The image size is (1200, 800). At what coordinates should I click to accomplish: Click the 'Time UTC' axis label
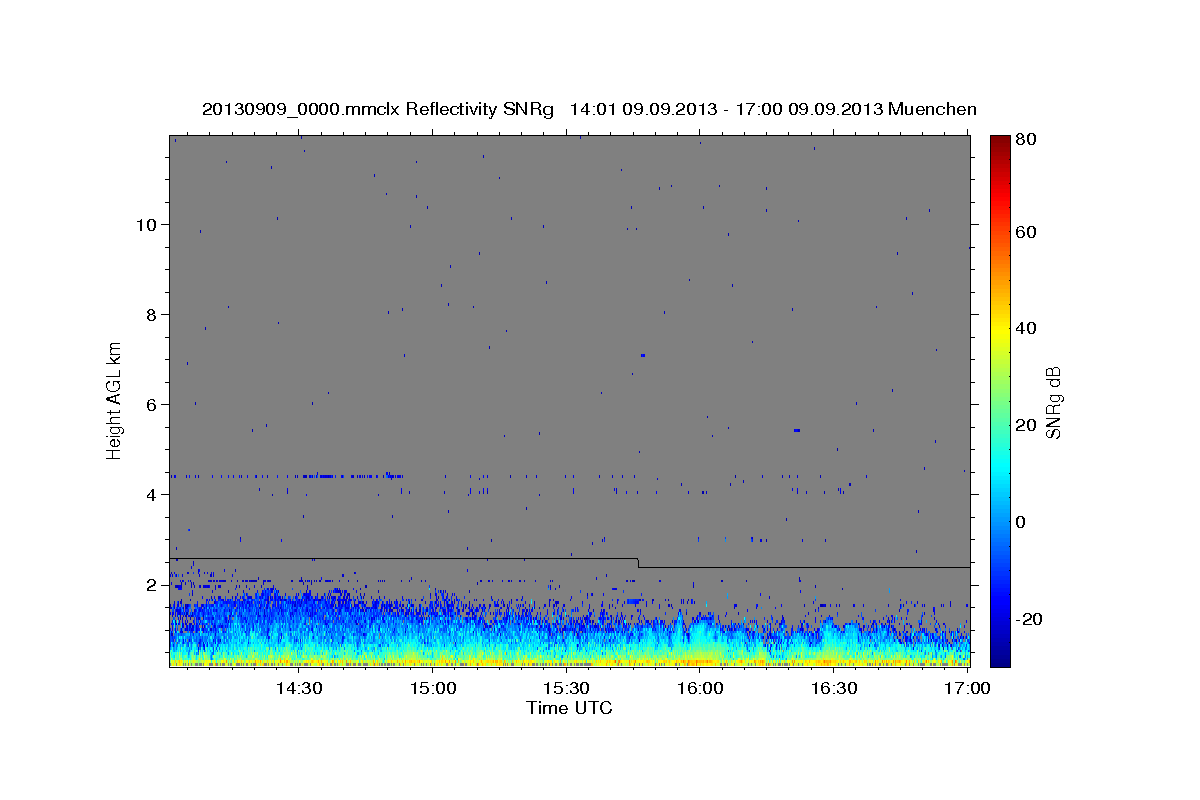569,708
